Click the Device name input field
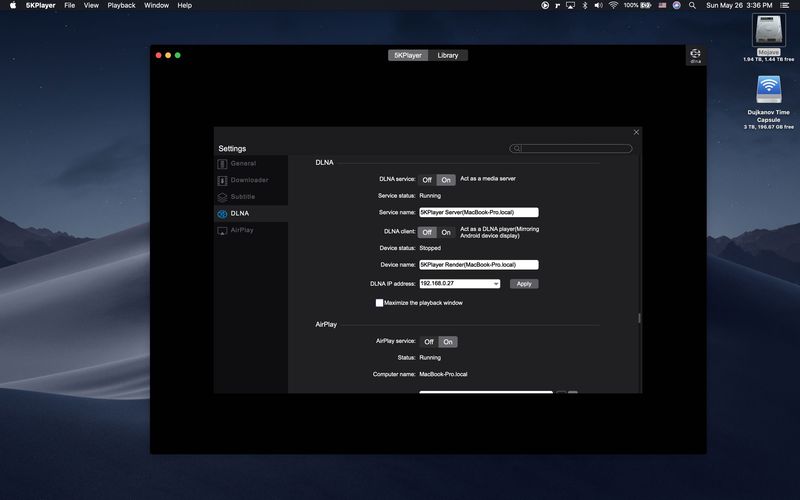Image resolution: width=800 pixels, height=500 pixels. pos(479,265)
